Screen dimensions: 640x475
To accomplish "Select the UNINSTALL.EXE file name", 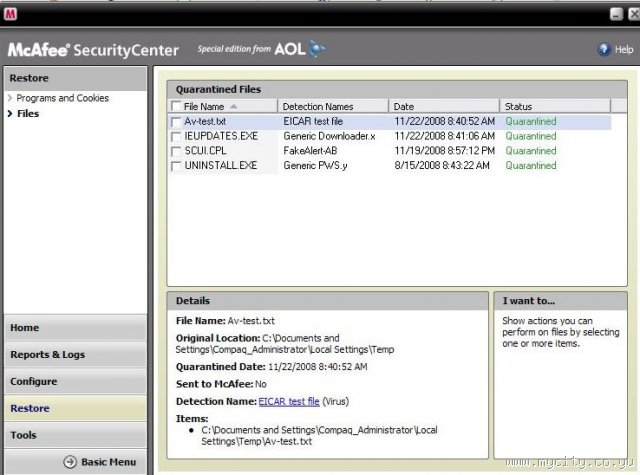I will point(221,166).
